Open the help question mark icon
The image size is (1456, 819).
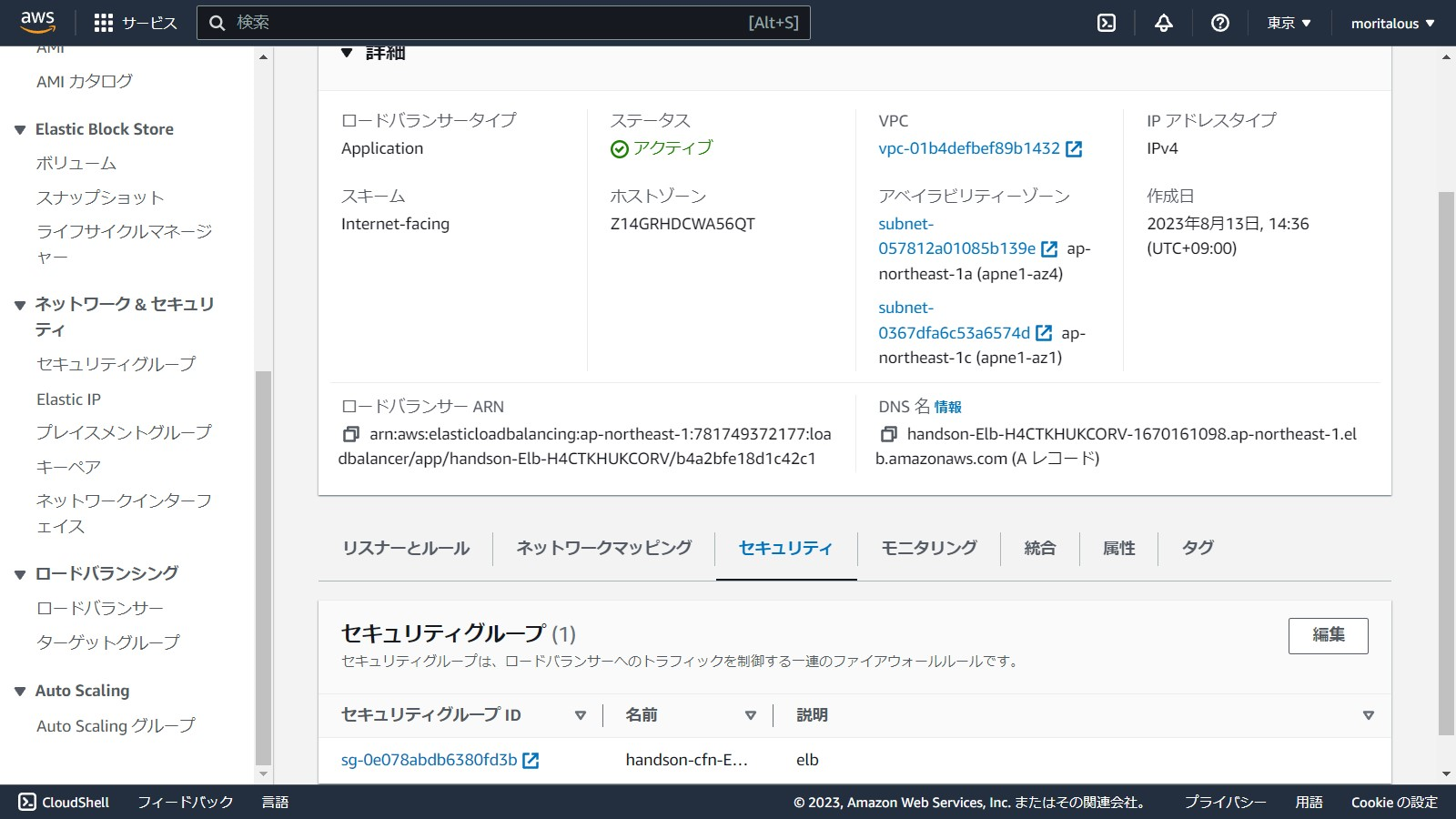click(1220, 23)
